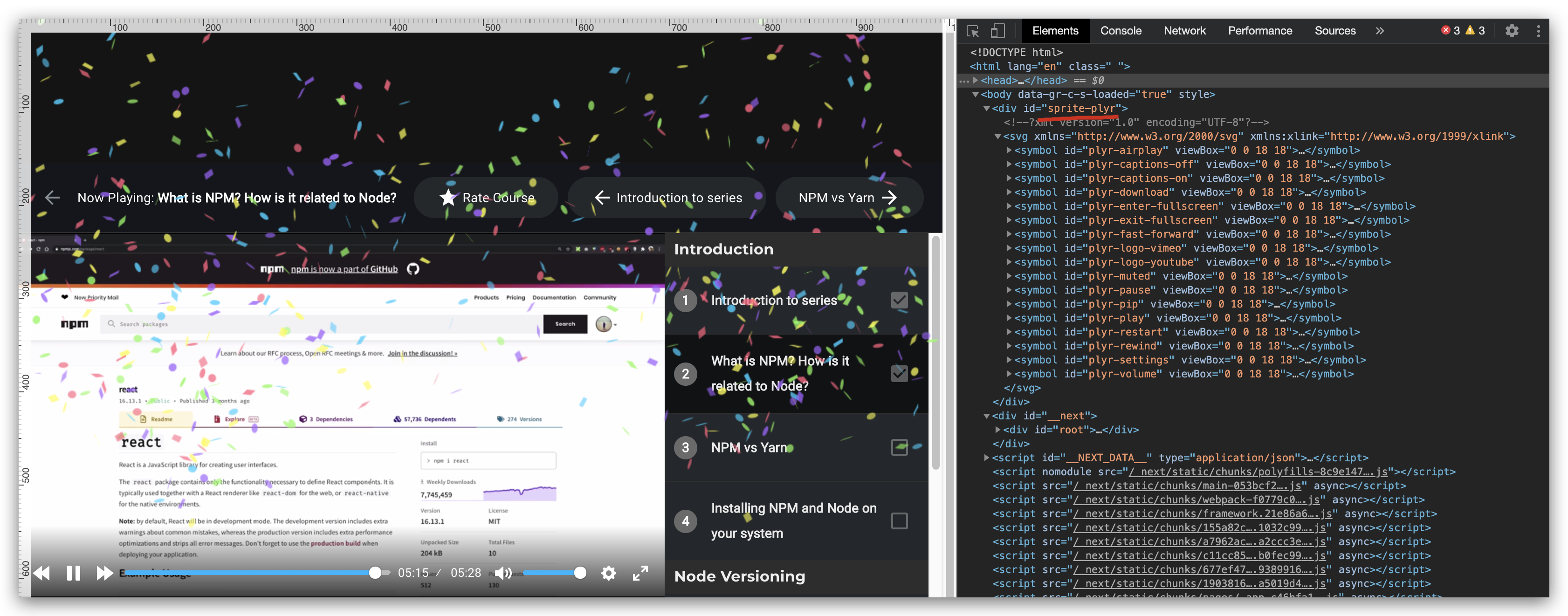1568x616 pixels.
Task: Click the user avatar on npm page
Action: pos(603,324)
